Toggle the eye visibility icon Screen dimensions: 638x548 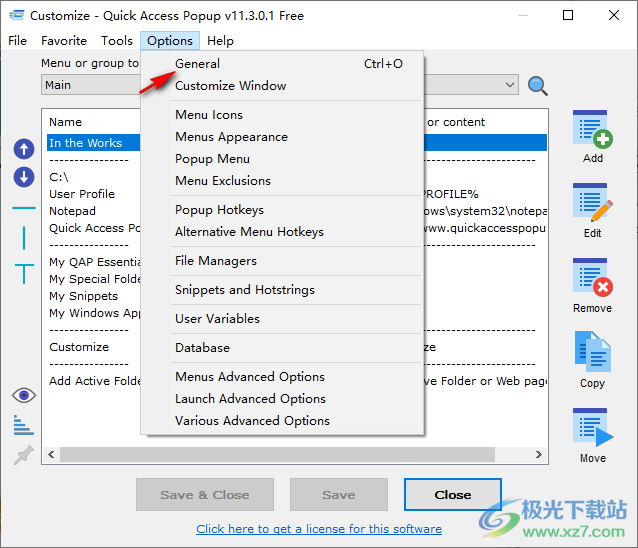pyautogui.click(x=24, y=395)
